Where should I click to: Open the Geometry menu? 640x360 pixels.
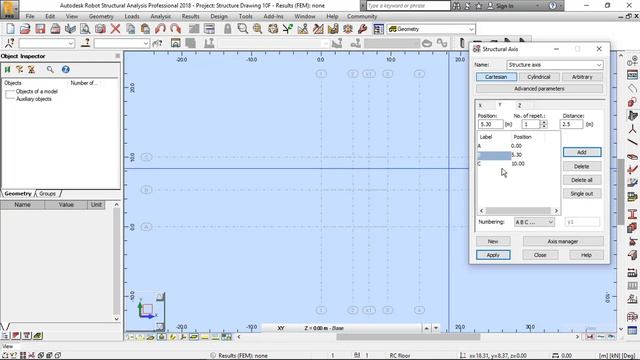pos(101,16)
